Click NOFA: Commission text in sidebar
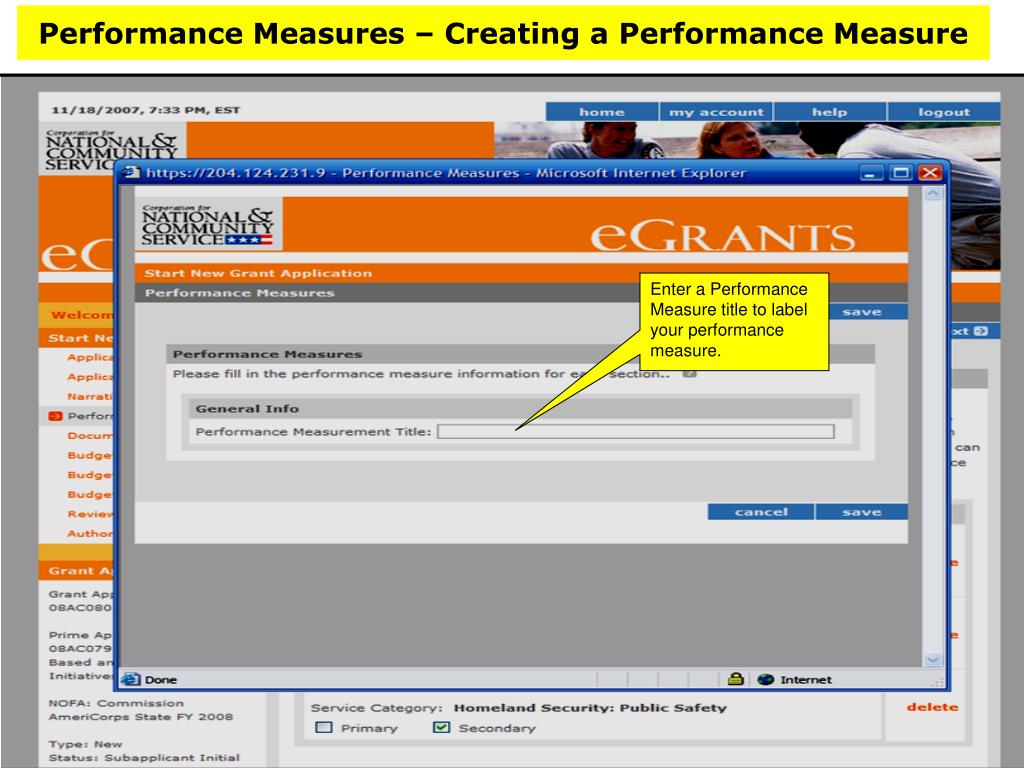Screen dimensions: 1024x768 [x=116, y=703]
